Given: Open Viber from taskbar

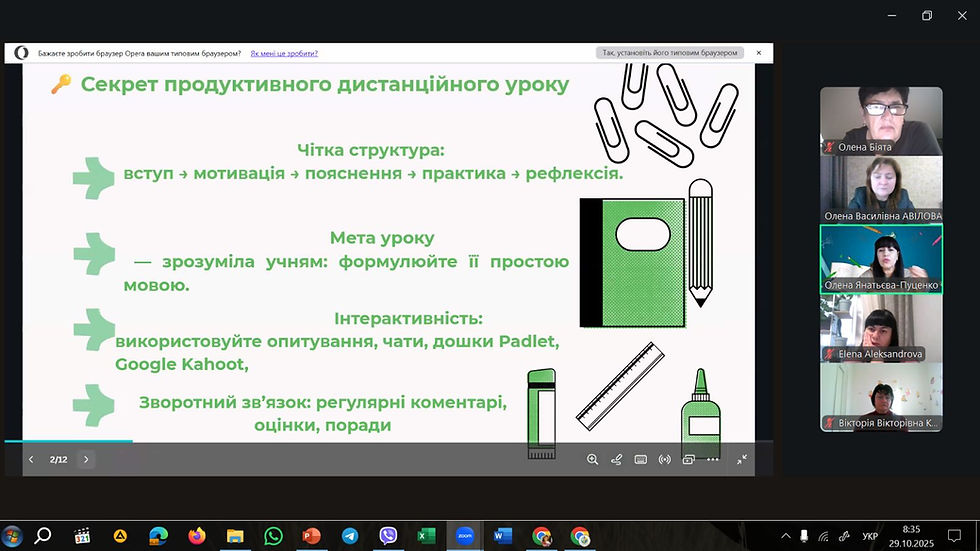Looking at the screenshot, I should (x=388, y=536).
